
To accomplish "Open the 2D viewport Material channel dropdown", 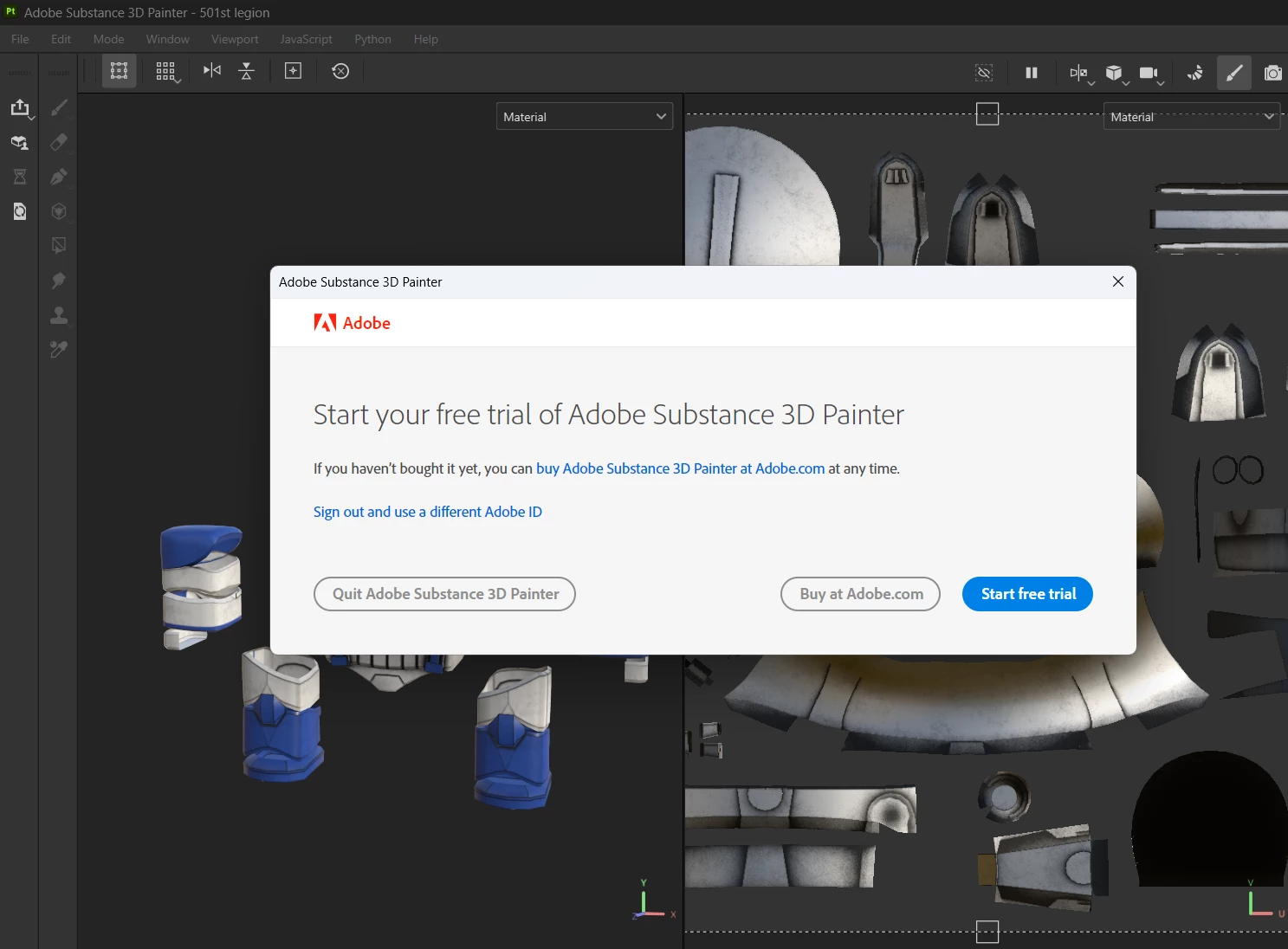I will (1192, 117).
